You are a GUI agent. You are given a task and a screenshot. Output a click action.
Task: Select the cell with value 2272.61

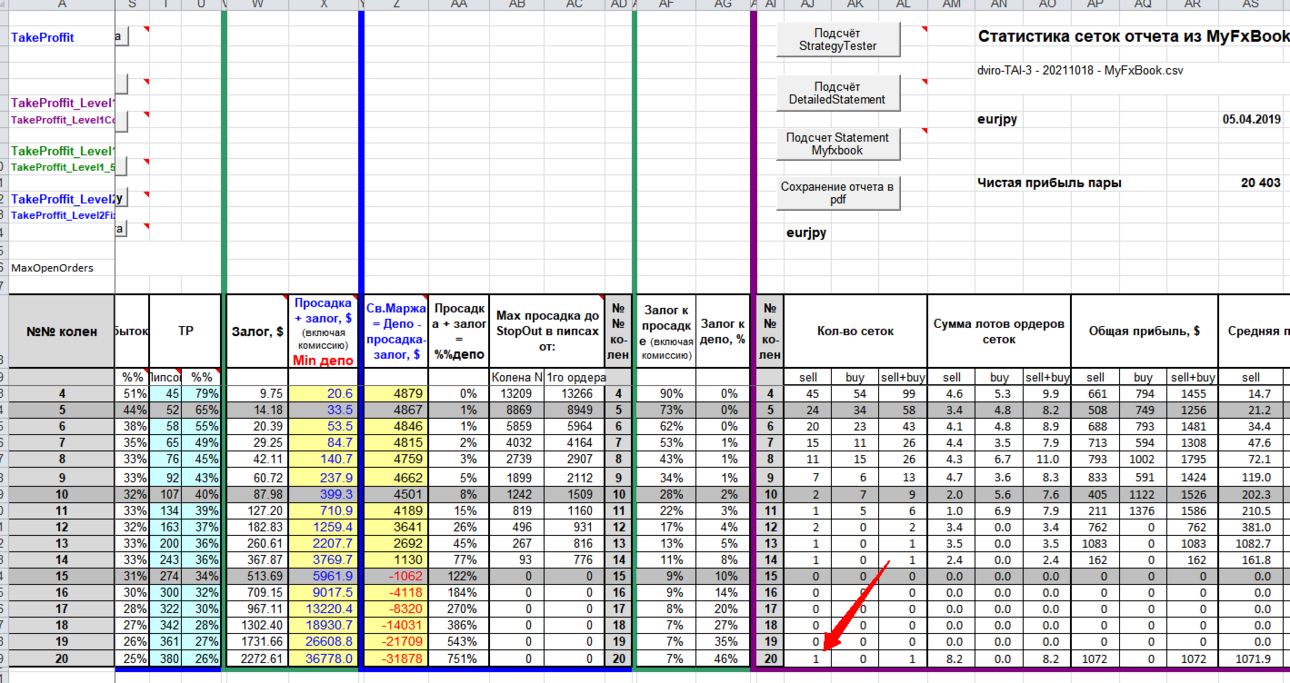point(258,659)
